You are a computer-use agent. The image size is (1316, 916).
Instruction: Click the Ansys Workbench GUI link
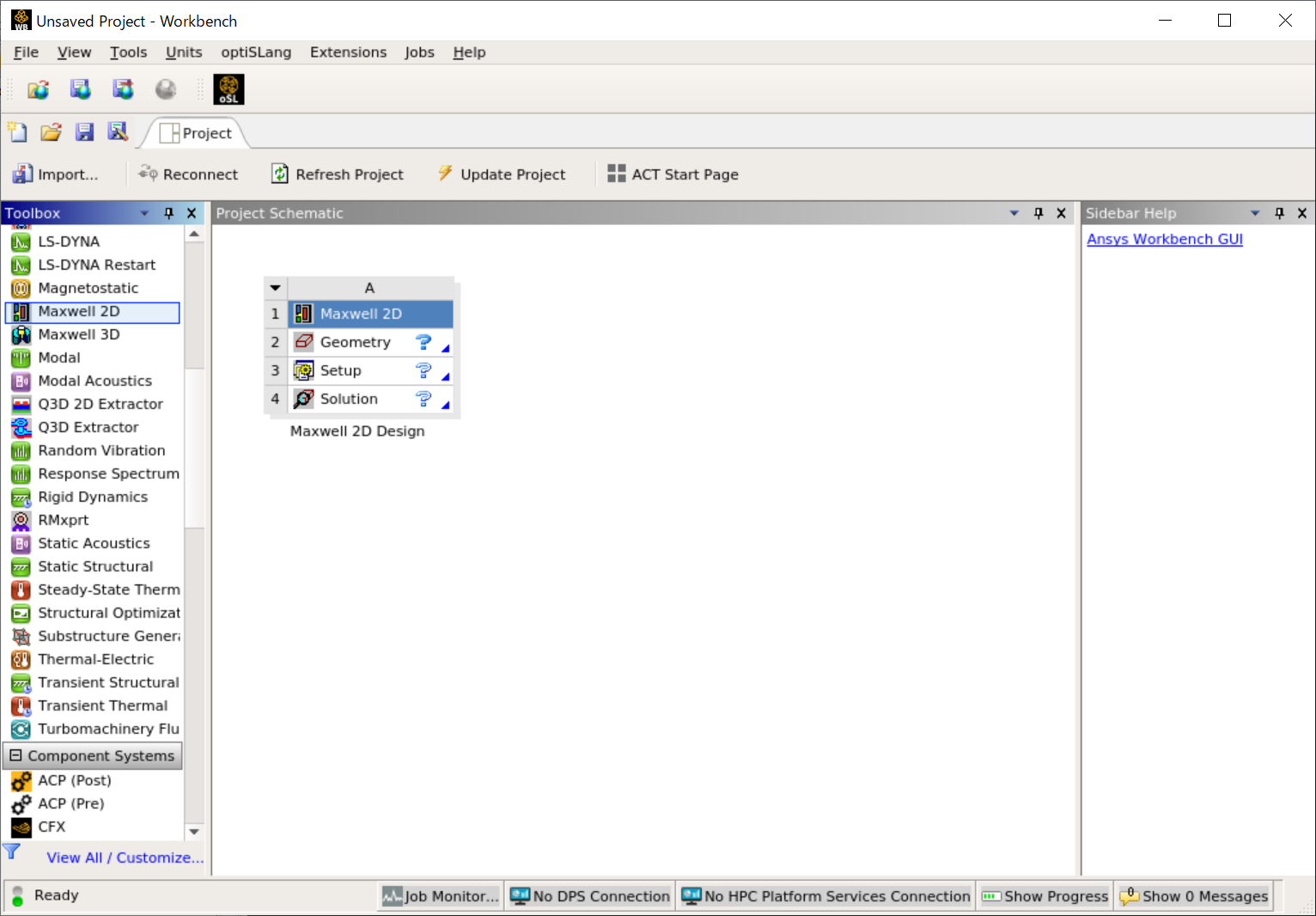(x=1164, y=239)
